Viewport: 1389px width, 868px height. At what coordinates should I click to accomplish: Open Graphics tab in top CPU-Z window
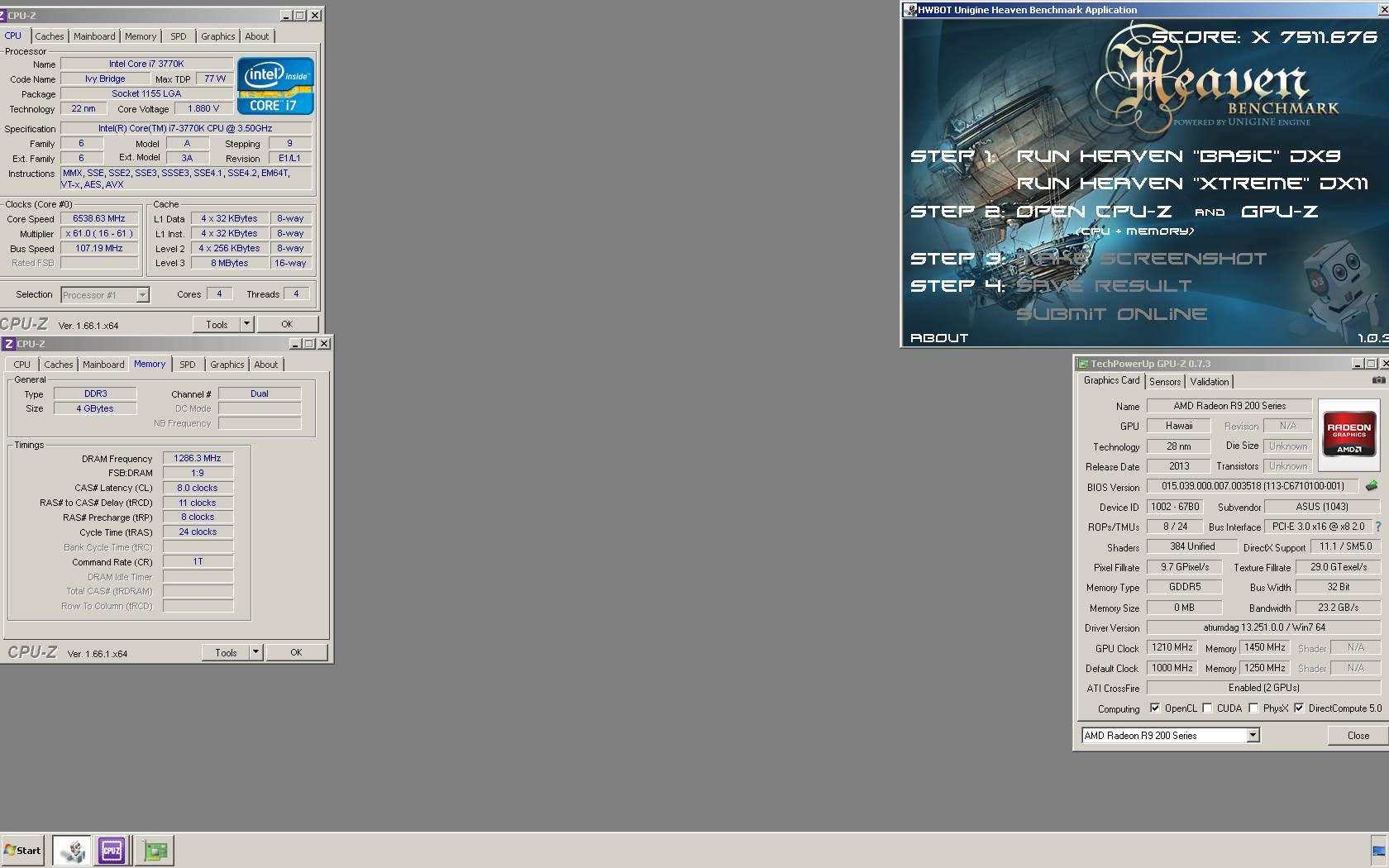(x=218, y=36)
